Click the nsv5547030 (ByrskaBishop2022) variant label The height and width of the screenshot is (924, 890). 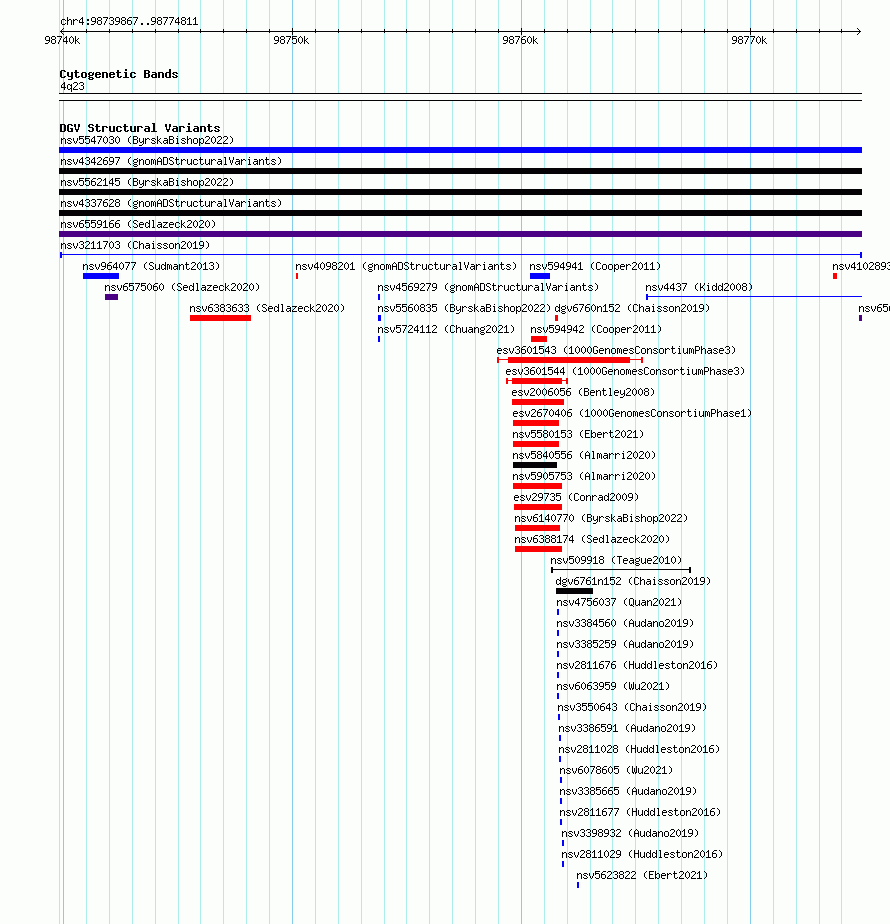click(147, 140)
